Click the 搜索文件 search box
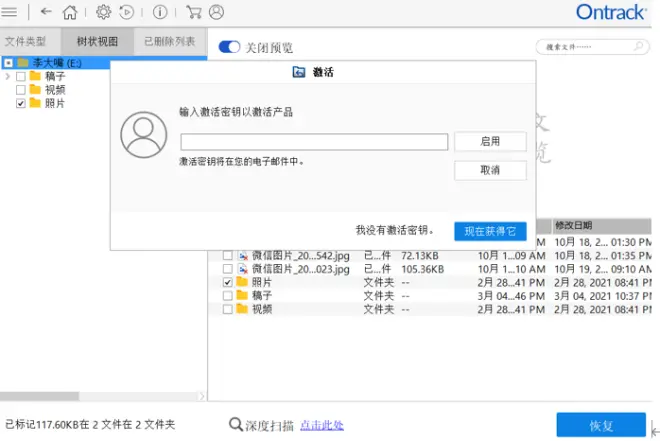This screenshot has height=441, width=660. tap(592, 46)
